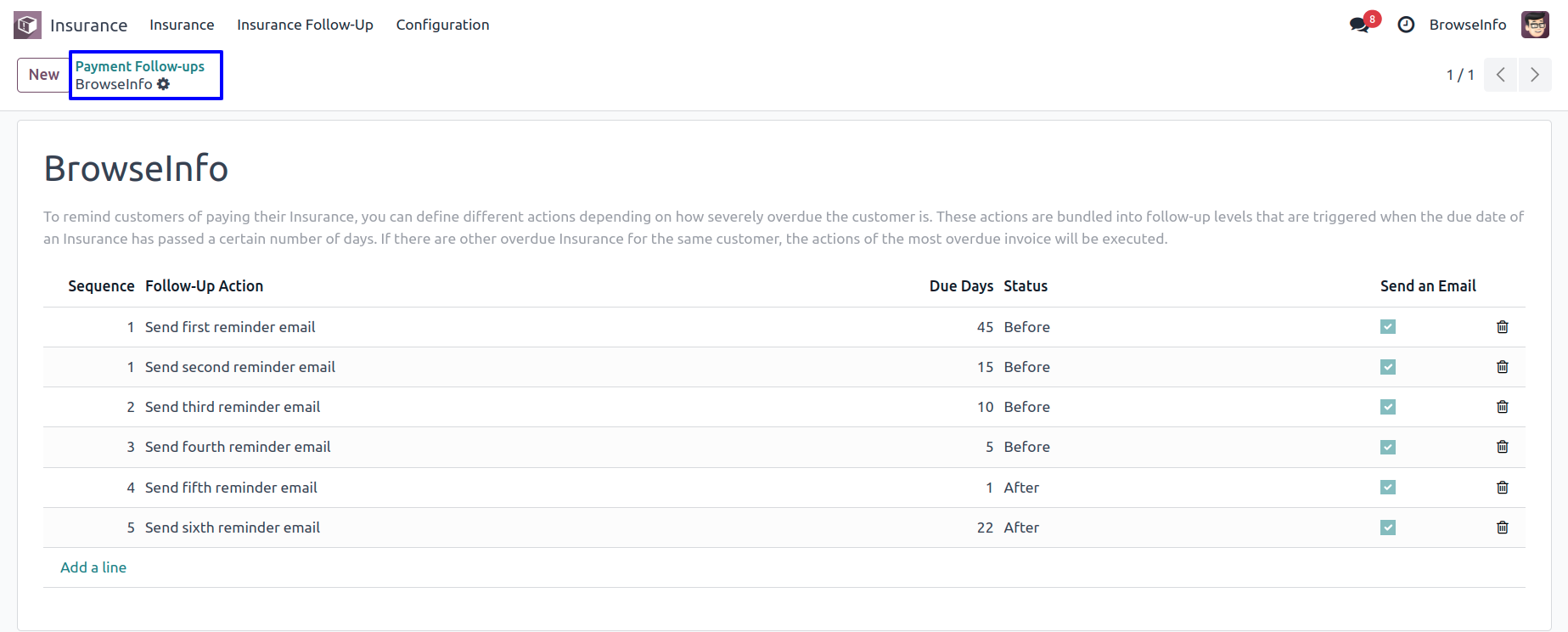The width and height of the screenshot is (1568, 632).
Task: Delete the Send third reminder email row
Action: (1503, 407)
